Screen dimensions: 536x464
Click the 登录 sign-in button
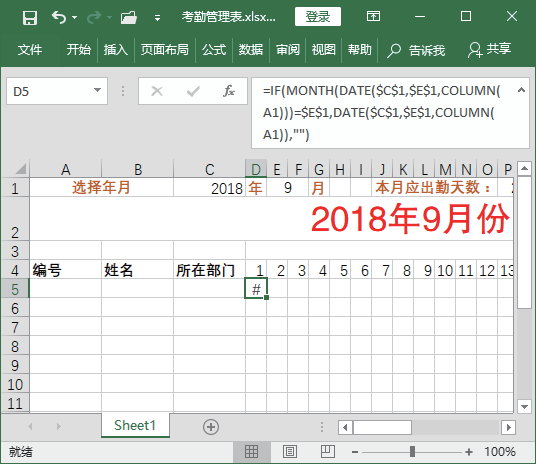pos(318,16)
